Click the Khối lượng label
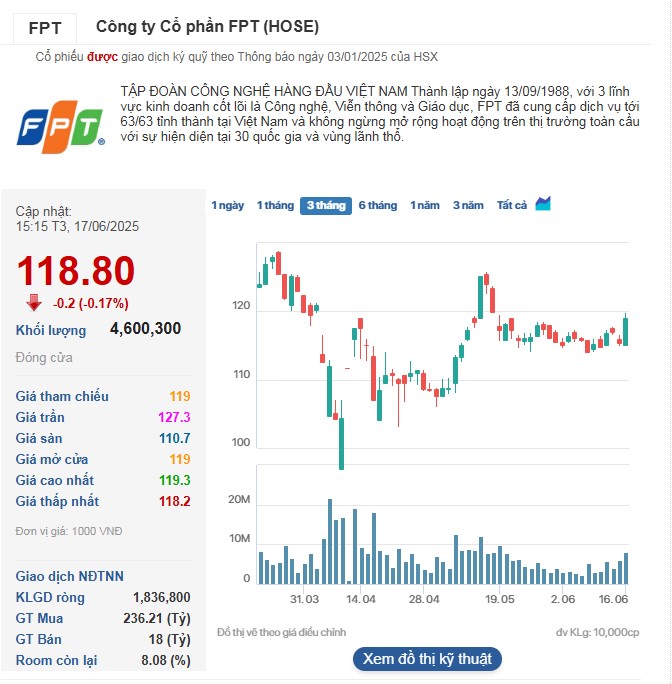672x684 pixels. [x=51, y=330]
